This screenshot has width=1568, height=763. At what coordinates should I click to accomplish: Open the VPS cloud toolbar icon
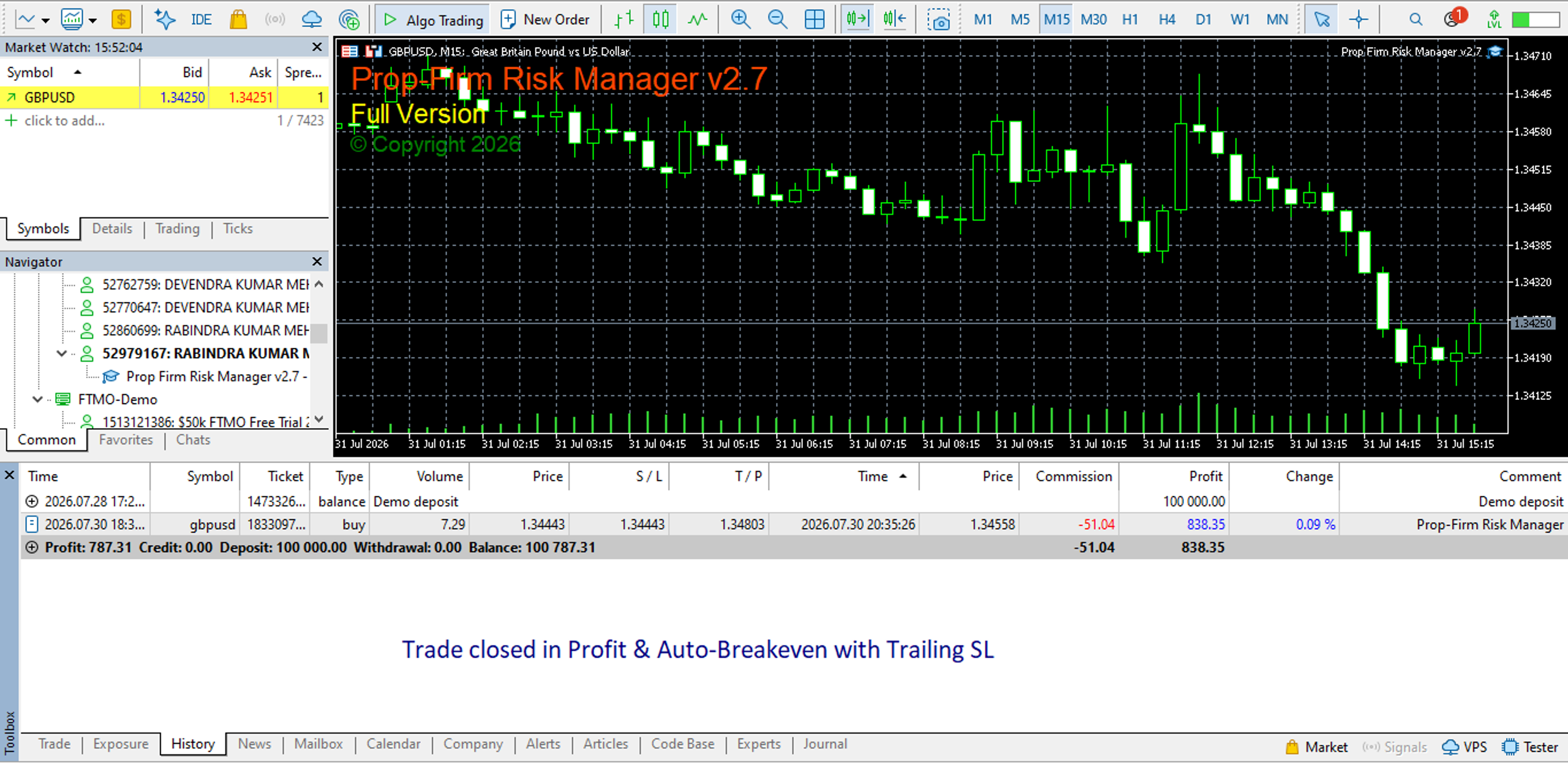click(312, 20)
